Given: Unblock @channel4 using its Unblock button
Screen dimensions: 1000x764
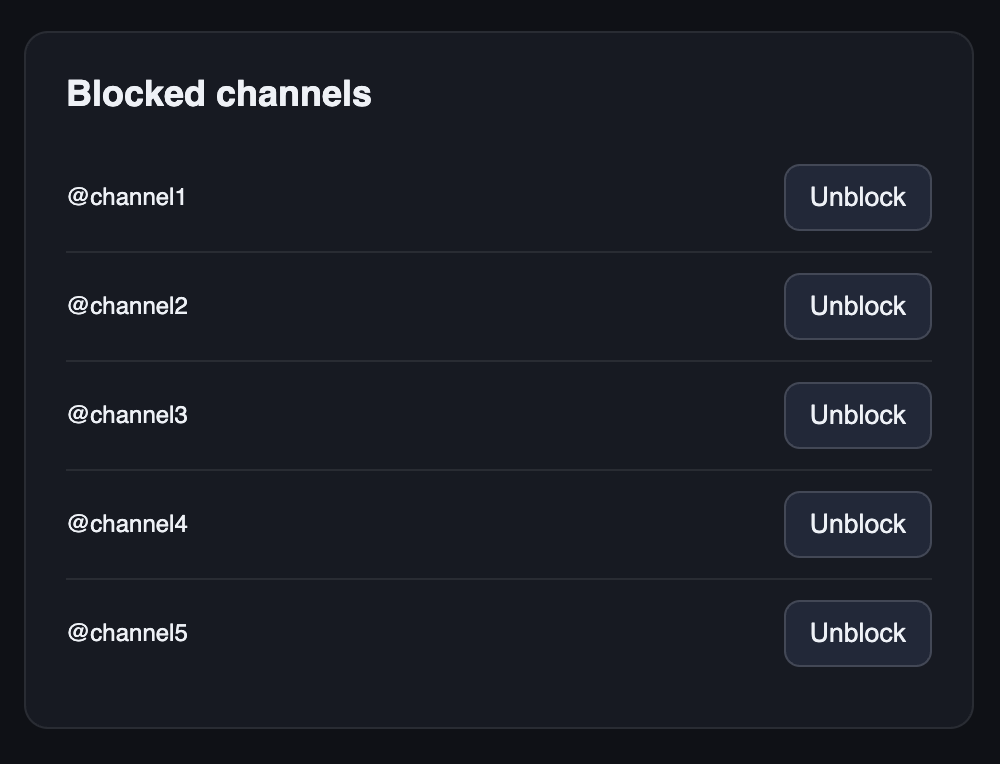Looking at the screenshot, I should pyautogui.click(x=857, y=524).
